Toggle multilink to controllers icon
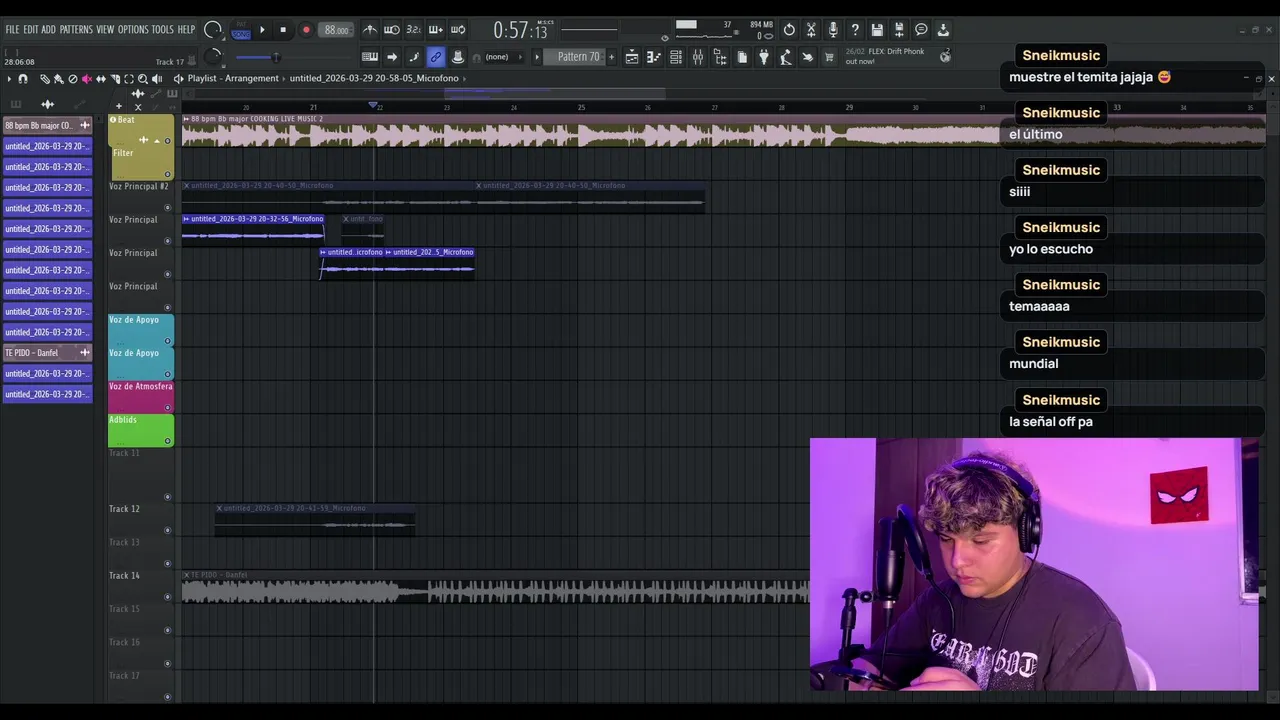 (436, 57)
